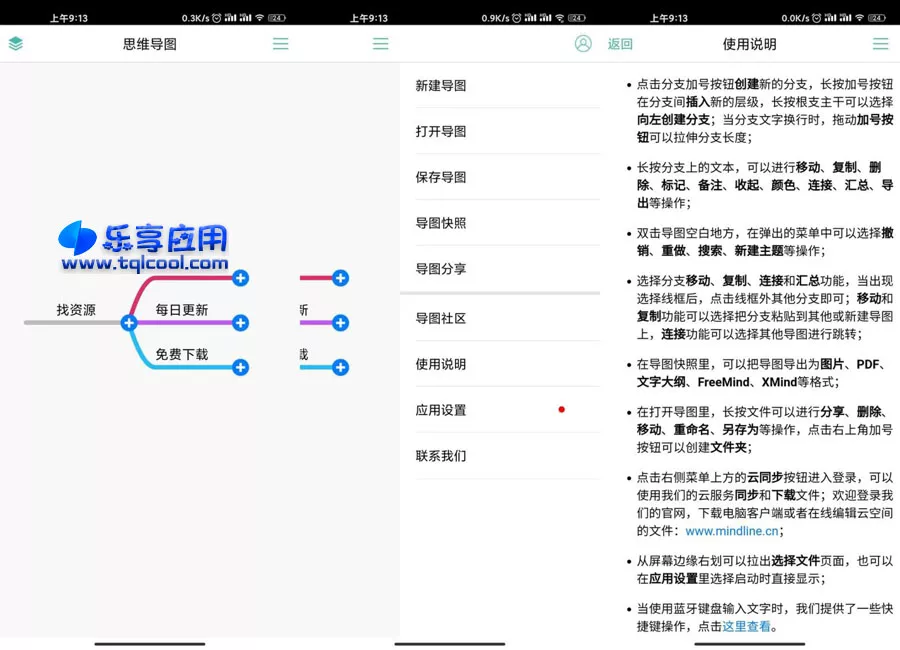Select the 保存导图 menu item
This screenshot has width=900, height=650.
click(441, 177)
